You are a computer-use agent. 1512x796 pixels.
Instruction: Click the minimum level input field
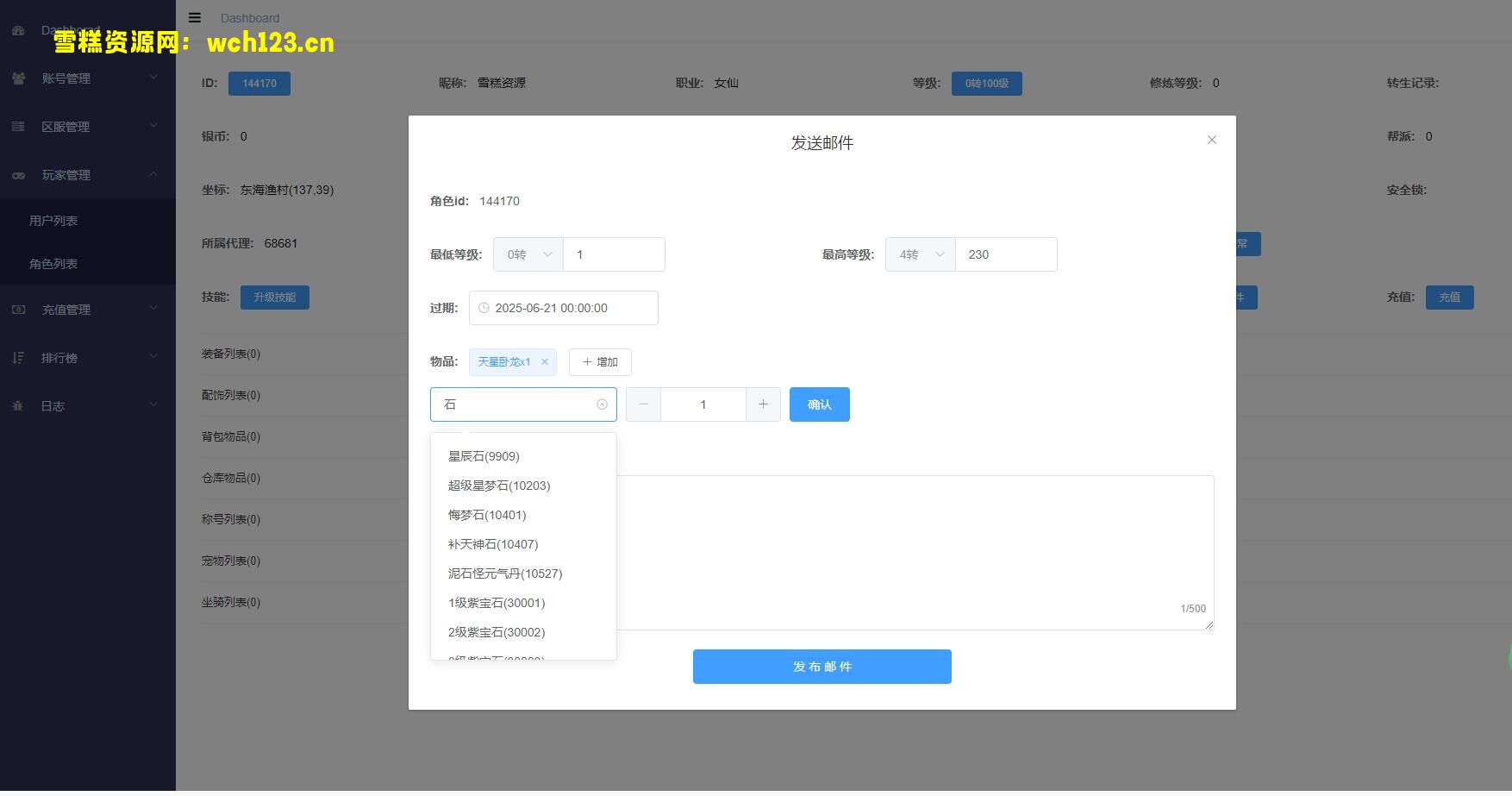614,254
